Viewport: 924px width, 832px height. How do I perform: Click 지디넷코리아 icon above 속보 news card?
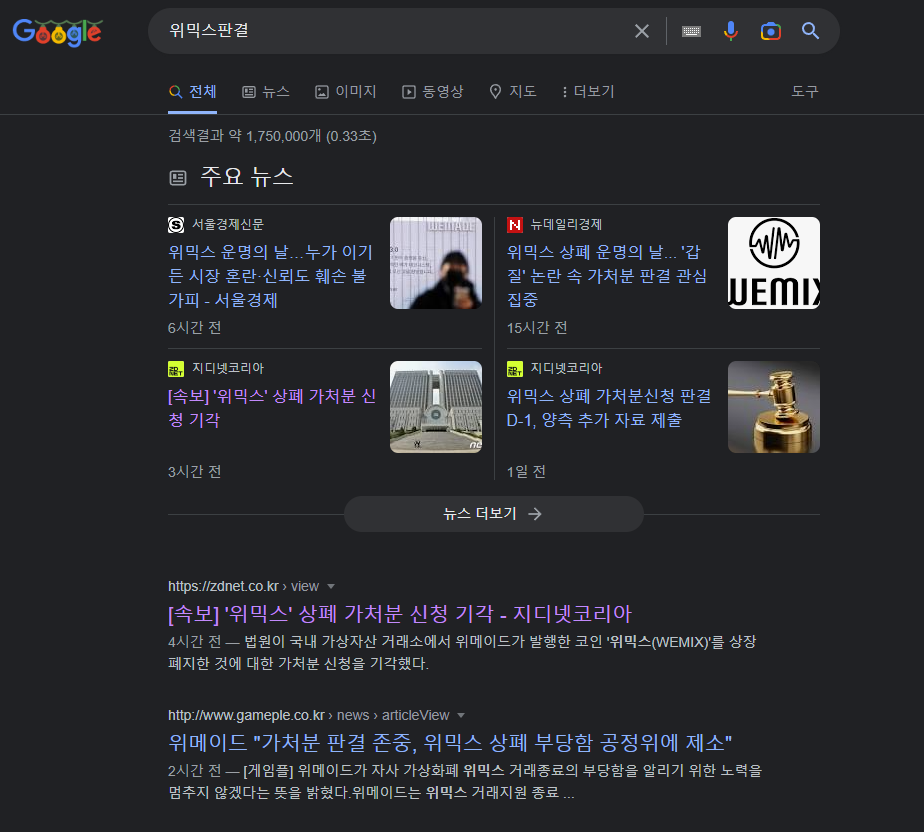click(x=176, y=369)
